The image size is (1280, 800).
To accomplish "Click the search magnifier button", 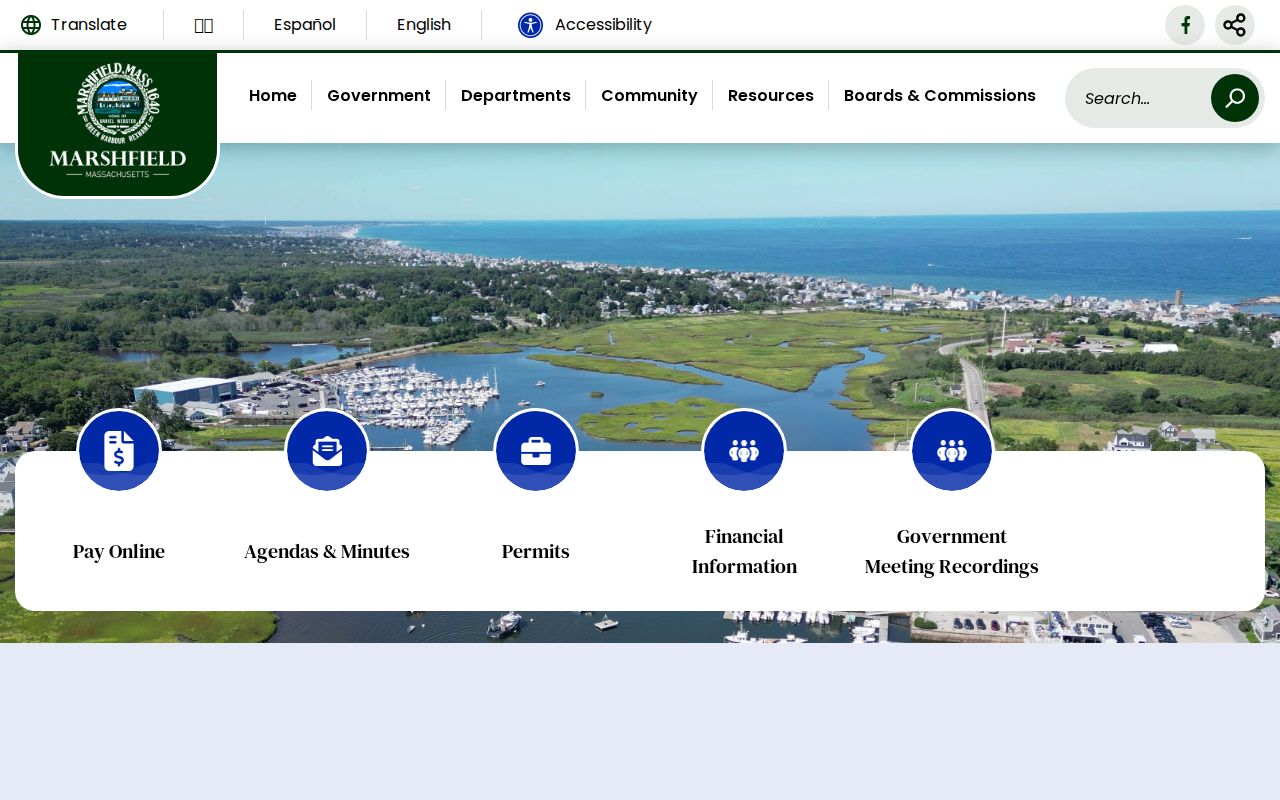I will [x=1235, y=98].
